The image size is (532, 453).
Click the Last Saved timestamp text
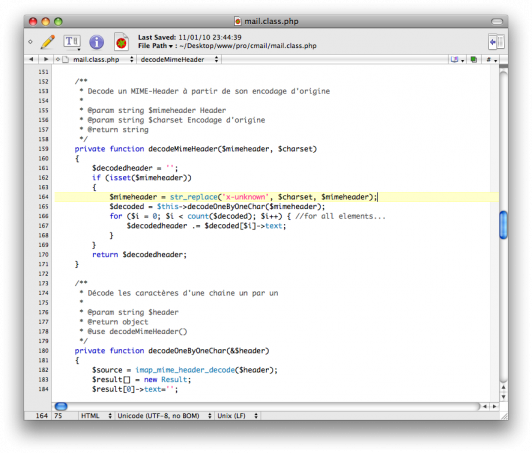pyautogui.click(x=190, y=37)
